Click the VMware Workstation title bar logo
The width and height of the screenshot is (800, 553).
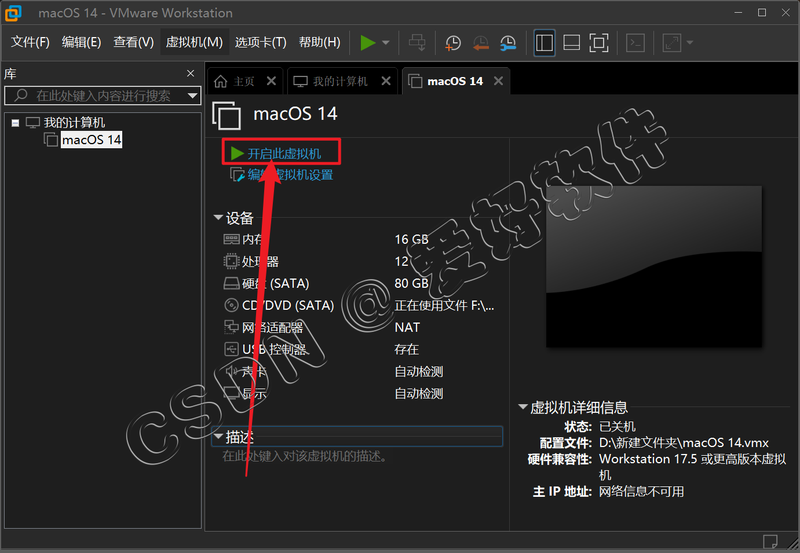pyautogui.click(x=13, y=13)
